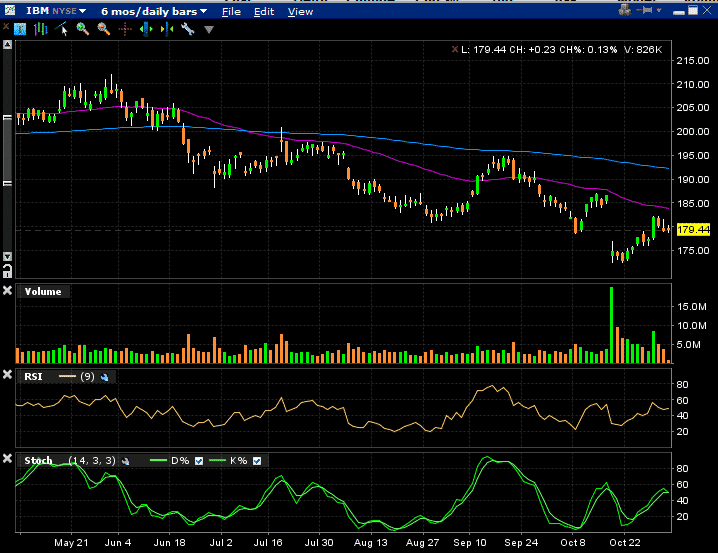Click the vertical price scale slider
The height and width of the screenshot is (553, 718).
pyautogui.click(x=7, y=150)
